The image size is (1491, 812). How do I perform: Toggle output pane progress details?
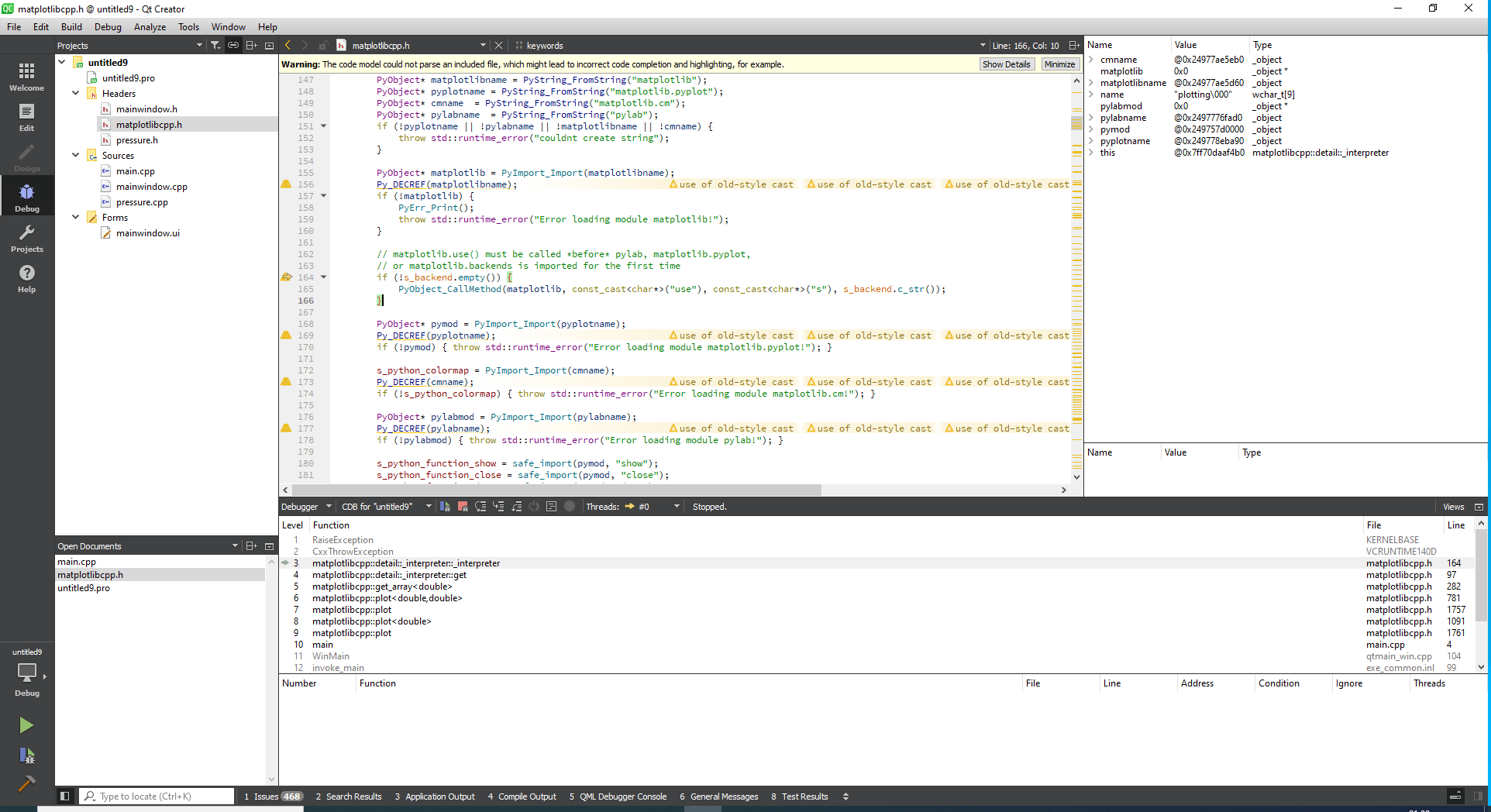tap(1455, 797)
